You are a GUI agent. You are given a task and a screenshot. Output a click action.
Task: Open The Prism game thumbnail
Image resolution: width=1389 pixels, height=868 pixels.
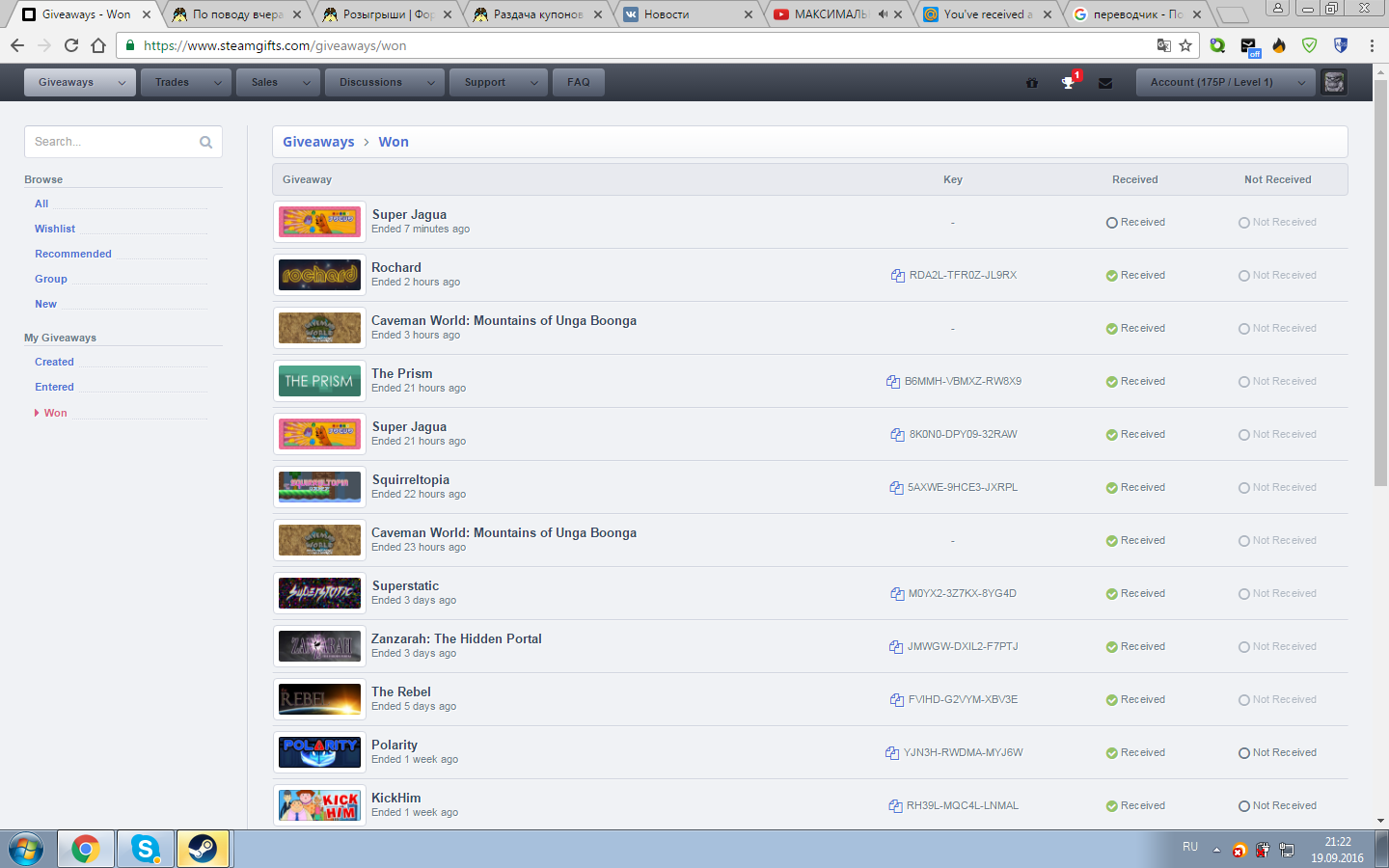click(x=319, y=382)
